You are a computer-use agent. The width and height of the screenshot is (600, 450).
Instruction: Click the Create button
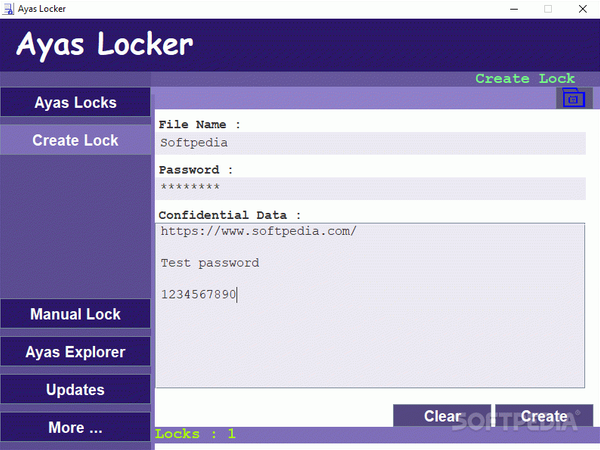(x=544, y=416)
